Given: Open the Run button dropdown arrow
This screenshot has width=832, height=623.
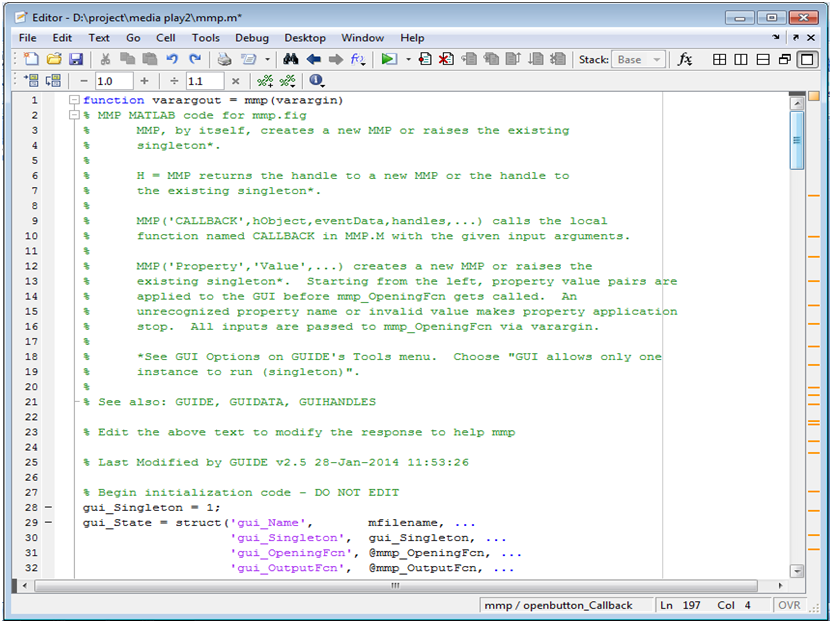Looking at the screenshot, I should click(408, 59).
